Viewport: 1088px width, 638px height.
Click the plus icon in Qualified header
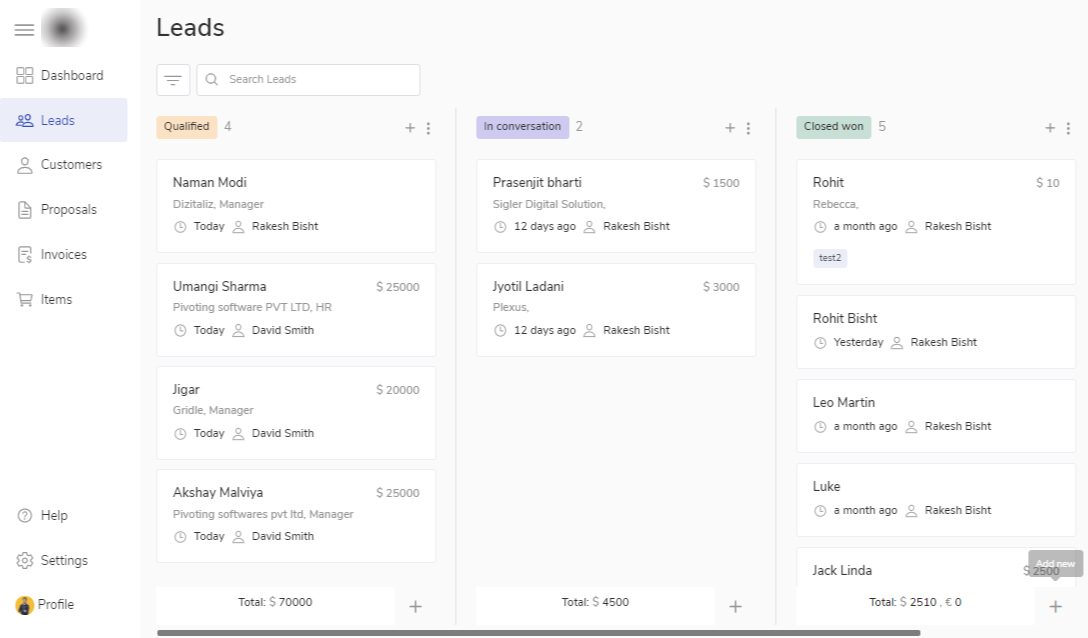pyautogui.click(x=409, y=128)
